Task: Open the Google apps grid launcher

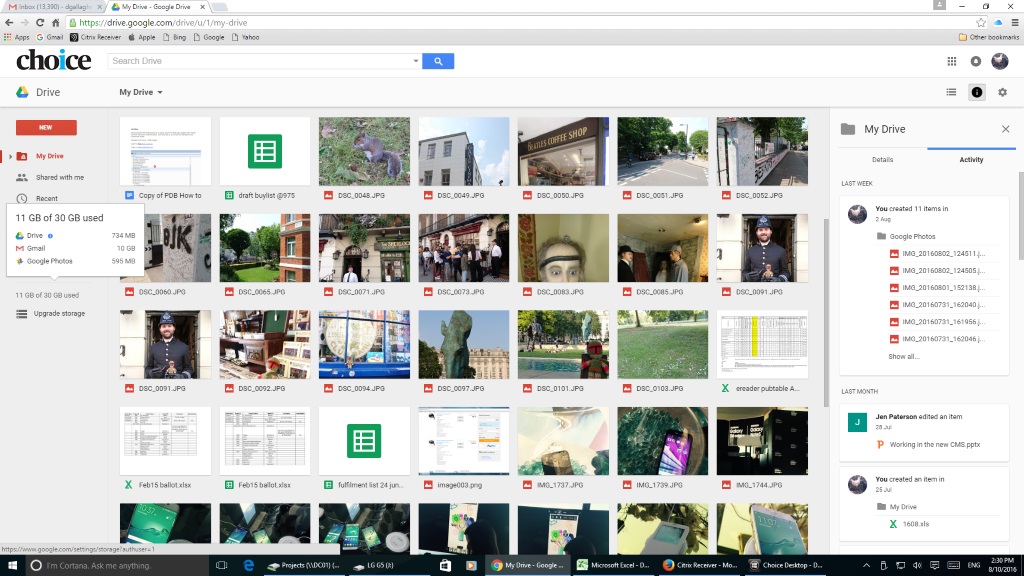Action: click(951, 62)
